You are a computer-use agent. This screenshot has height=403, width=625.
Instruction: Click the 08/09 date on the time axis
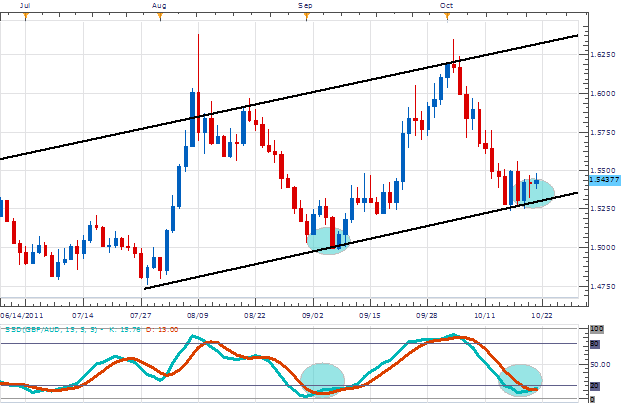(197, 315)
